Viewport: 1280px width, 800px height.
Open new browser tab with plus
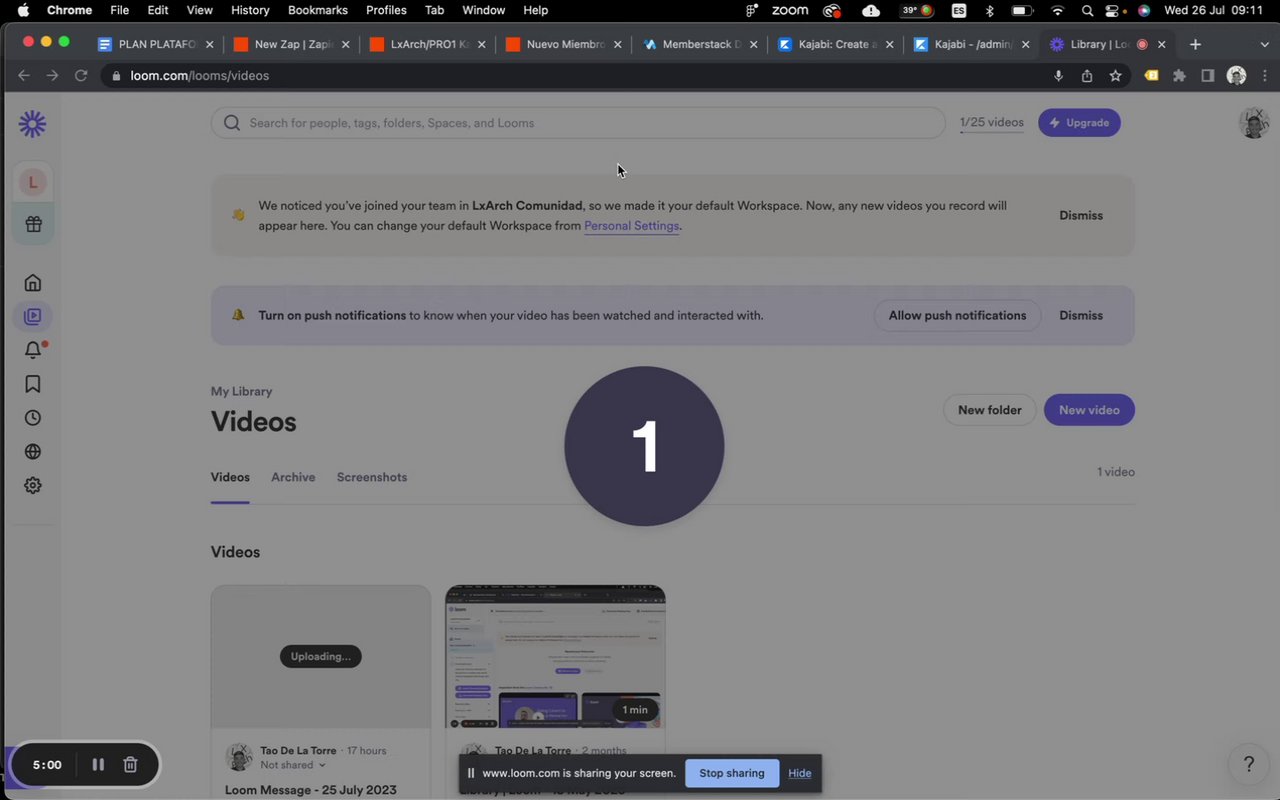(x=1195, y=44)
